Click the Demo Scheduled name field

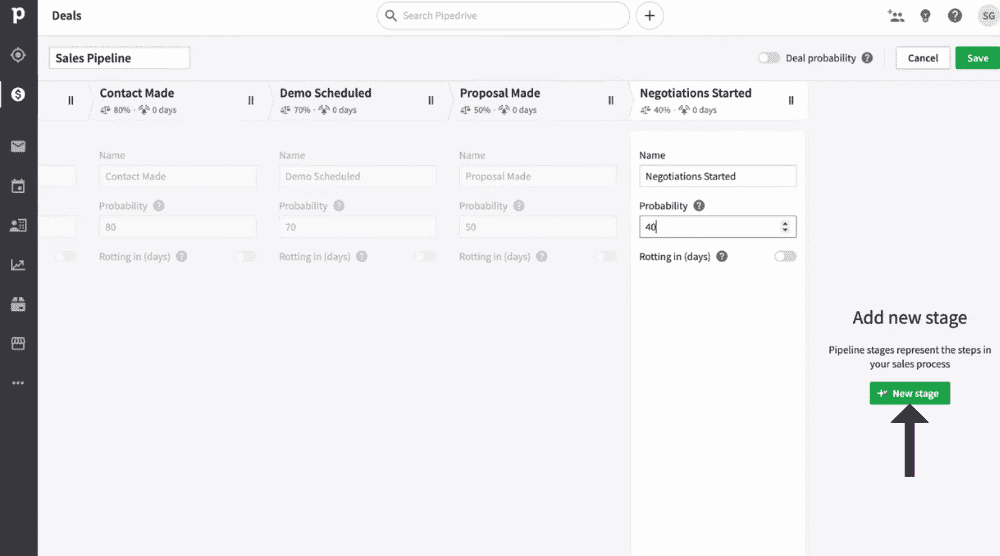pyautogui.click(x=357, y=176)
